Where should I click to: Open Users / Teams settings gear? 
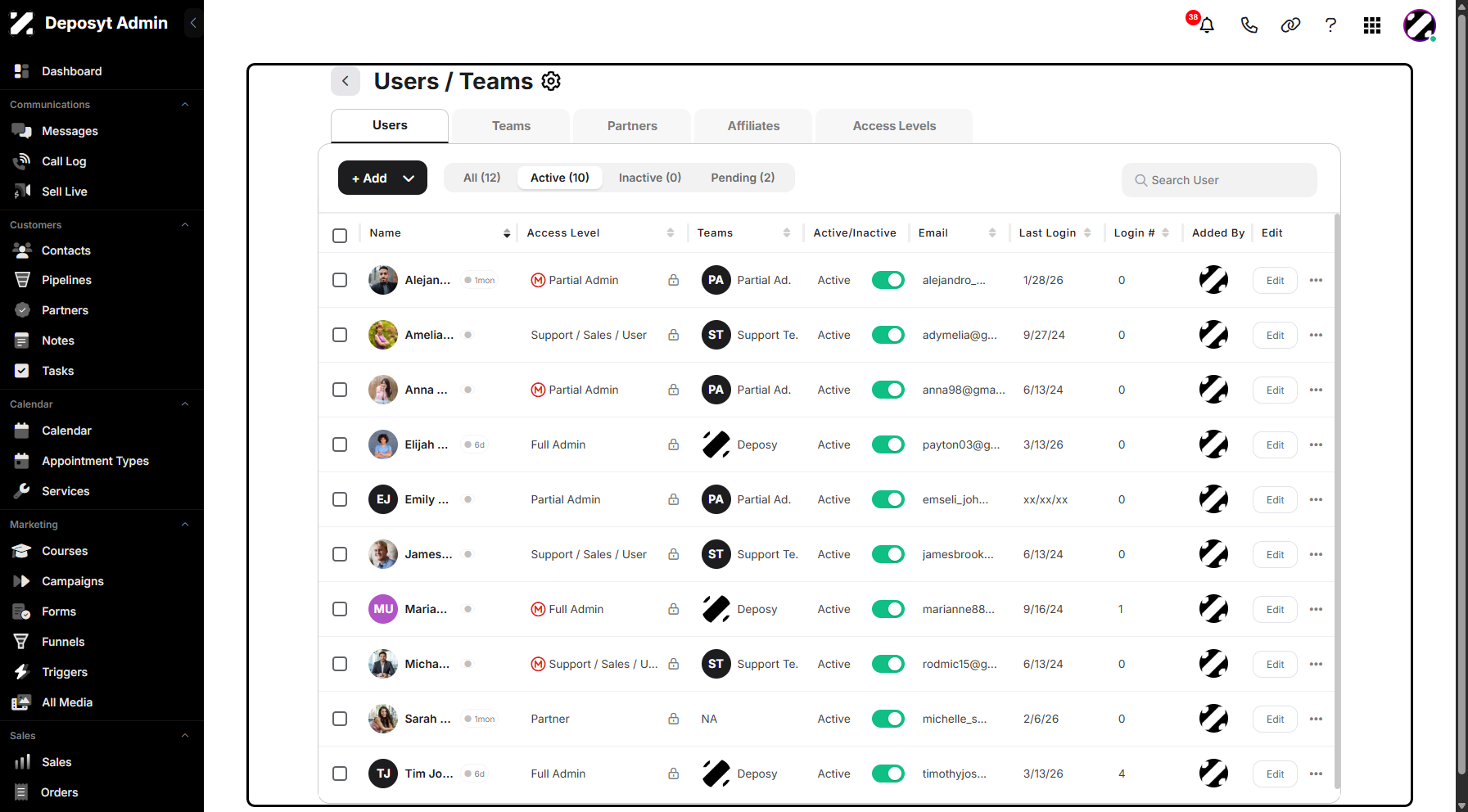(x=551, y=81)
